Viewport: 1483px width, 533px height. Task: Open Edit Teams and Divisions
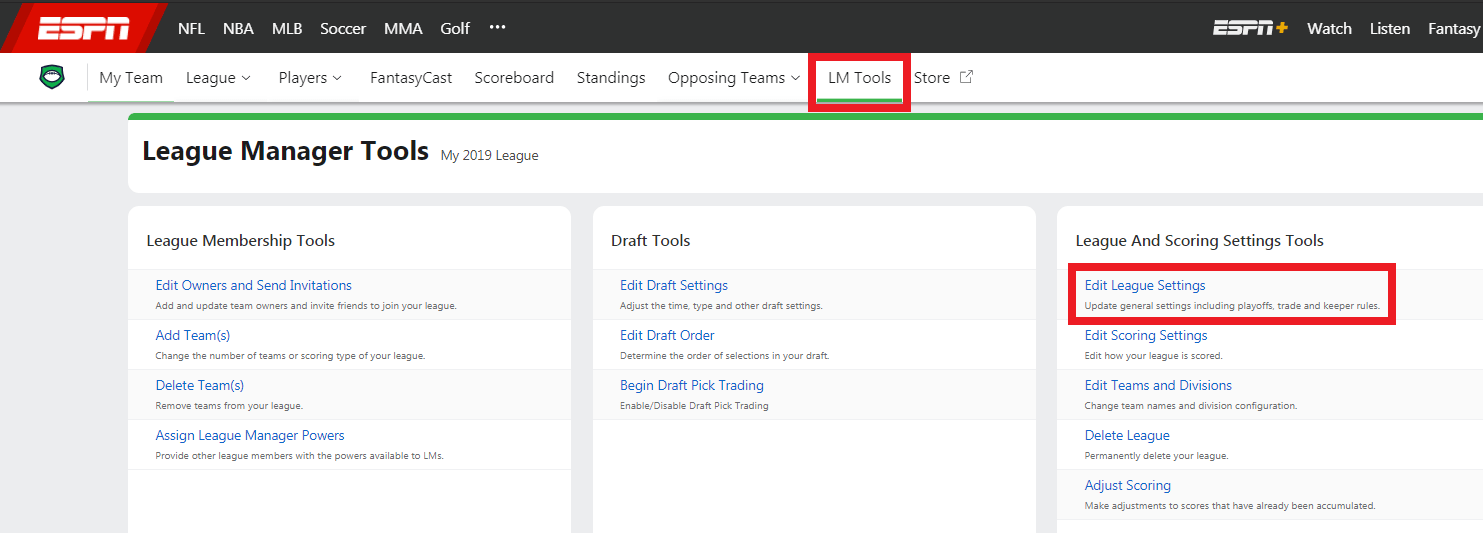[1158, 385]
